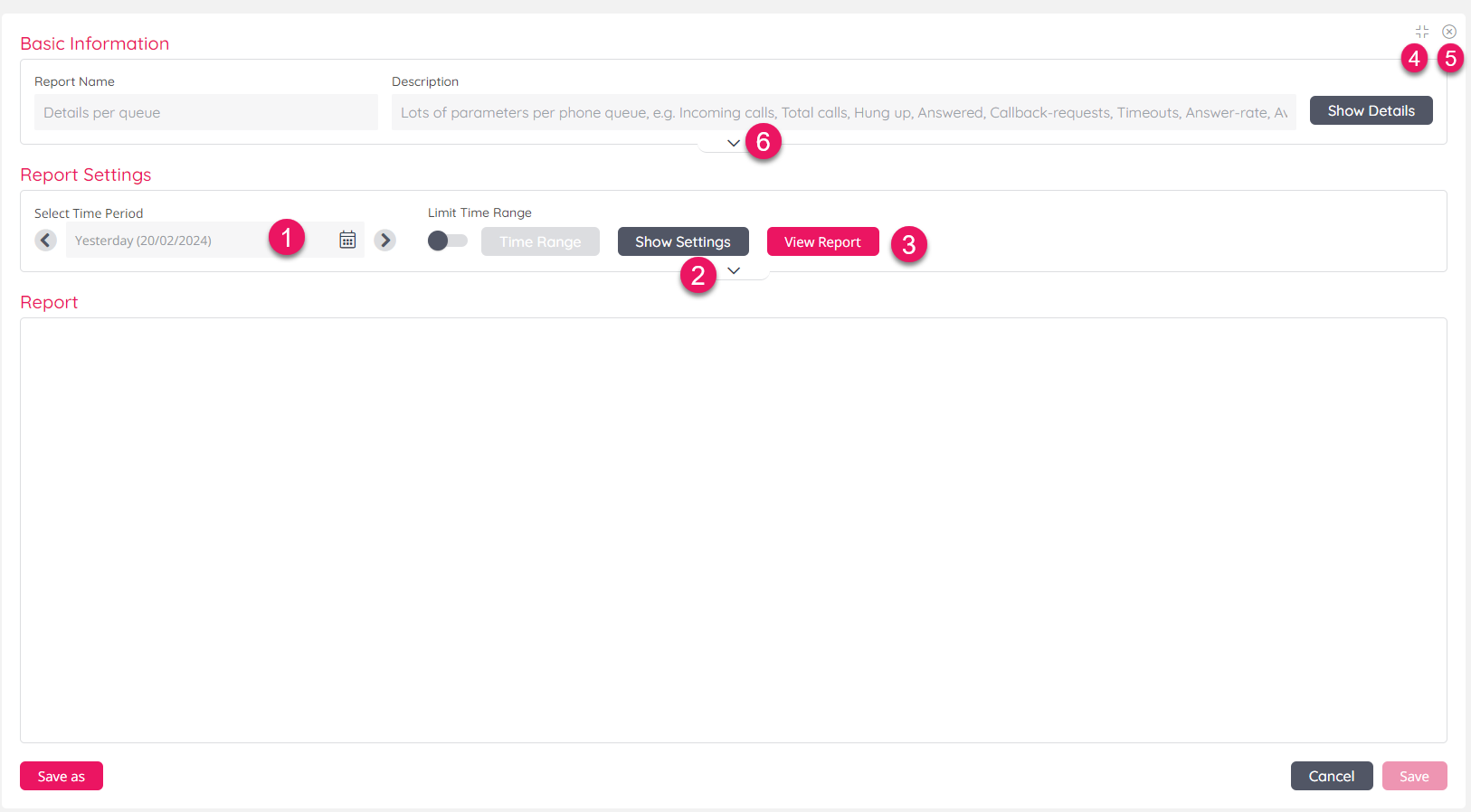Screen dimensions: 1471x812
Task: Click the Show Settings button
Action: pos(682,241)
